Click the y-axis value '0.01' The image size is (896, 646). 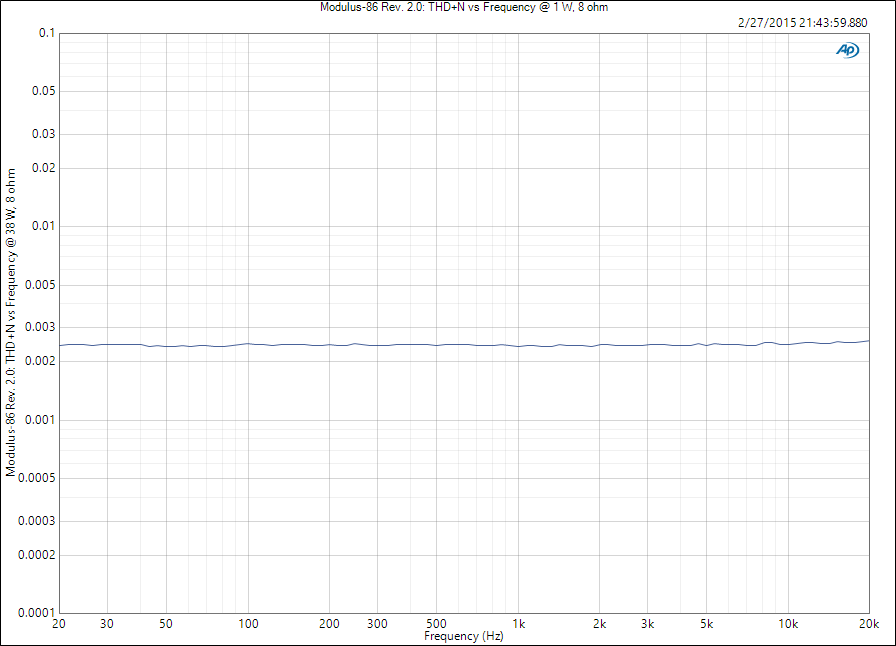tap(43, 226)
